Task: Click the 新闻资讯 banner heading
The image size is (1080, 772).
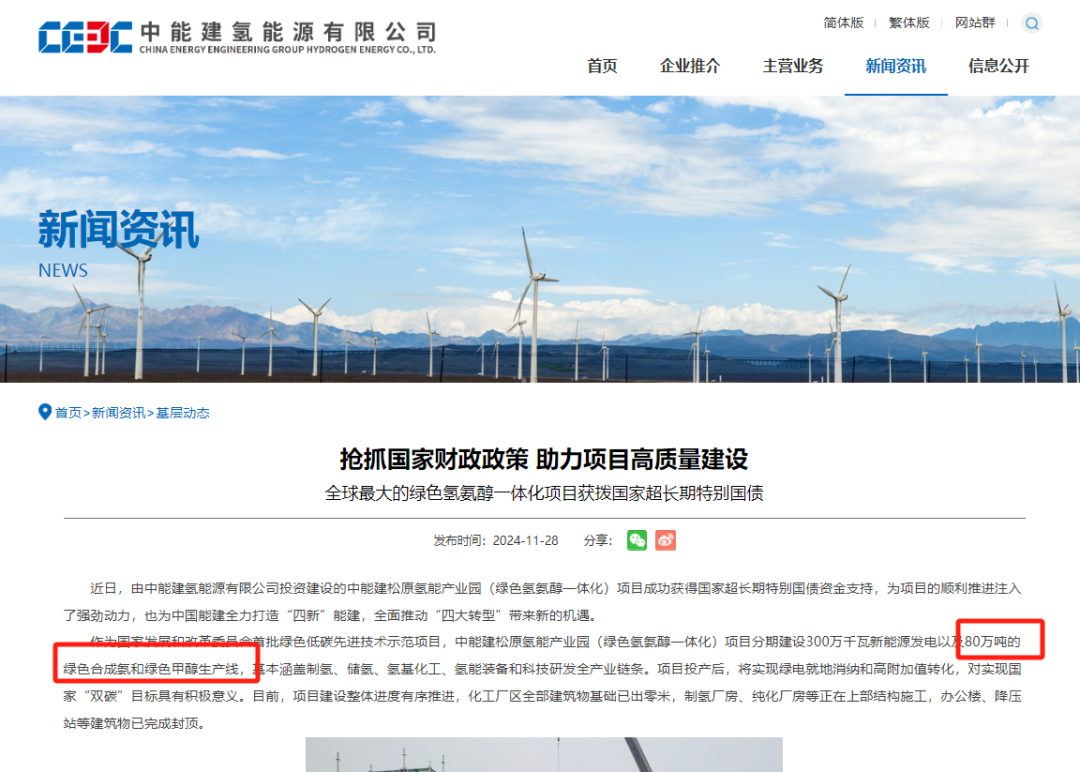Action: [x=118, y=230]
